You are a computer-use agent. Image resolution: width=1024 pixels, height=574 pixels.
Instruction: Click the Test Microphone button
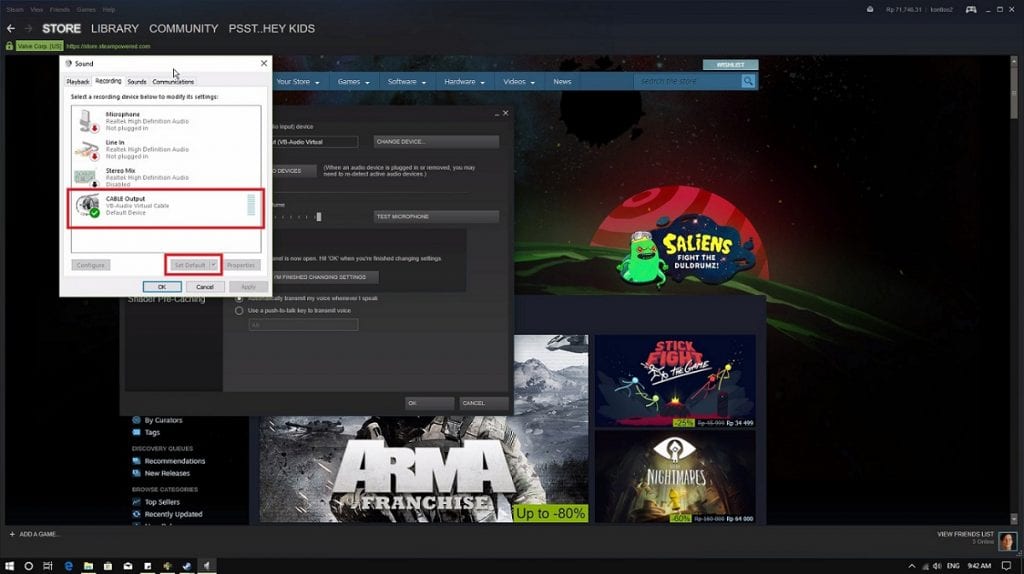point(436,216)
